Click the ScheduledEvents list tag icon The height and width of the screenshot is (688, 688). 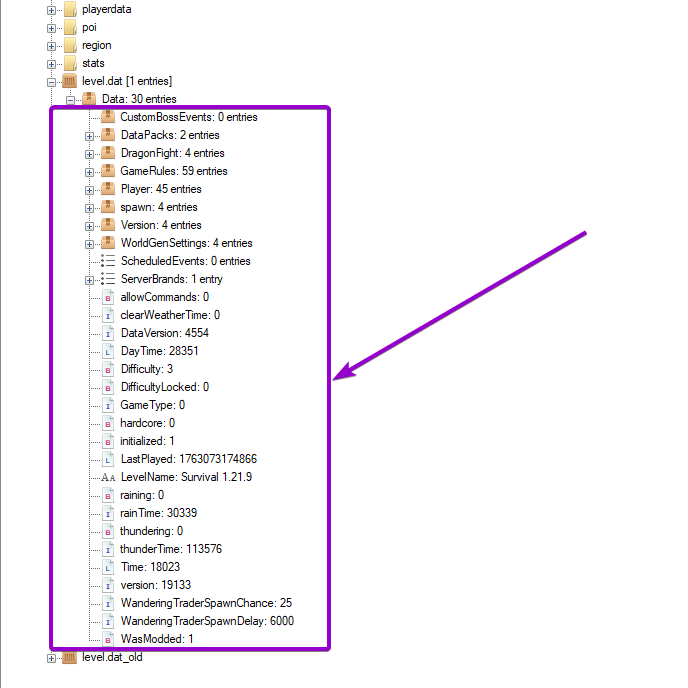pos(108,261)
